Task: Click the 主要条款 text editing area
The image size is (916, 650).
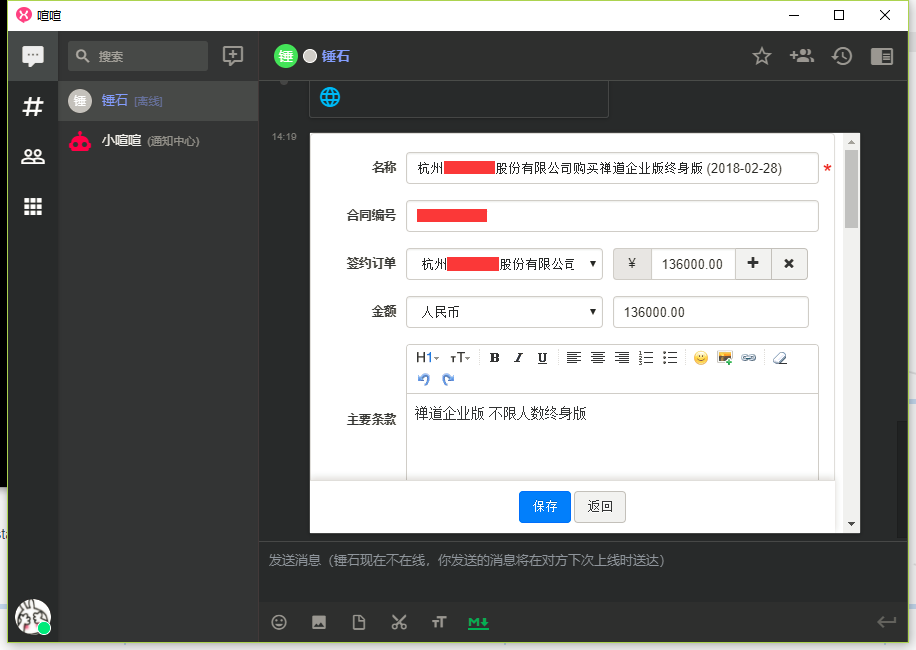Action: [x=612, y=437]
